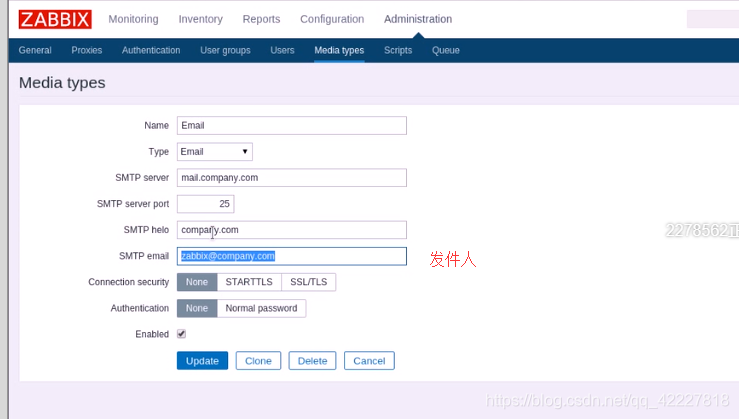Screen dimensions: 739x419
Task: Open the Reports menu
Action: [261, 19]
